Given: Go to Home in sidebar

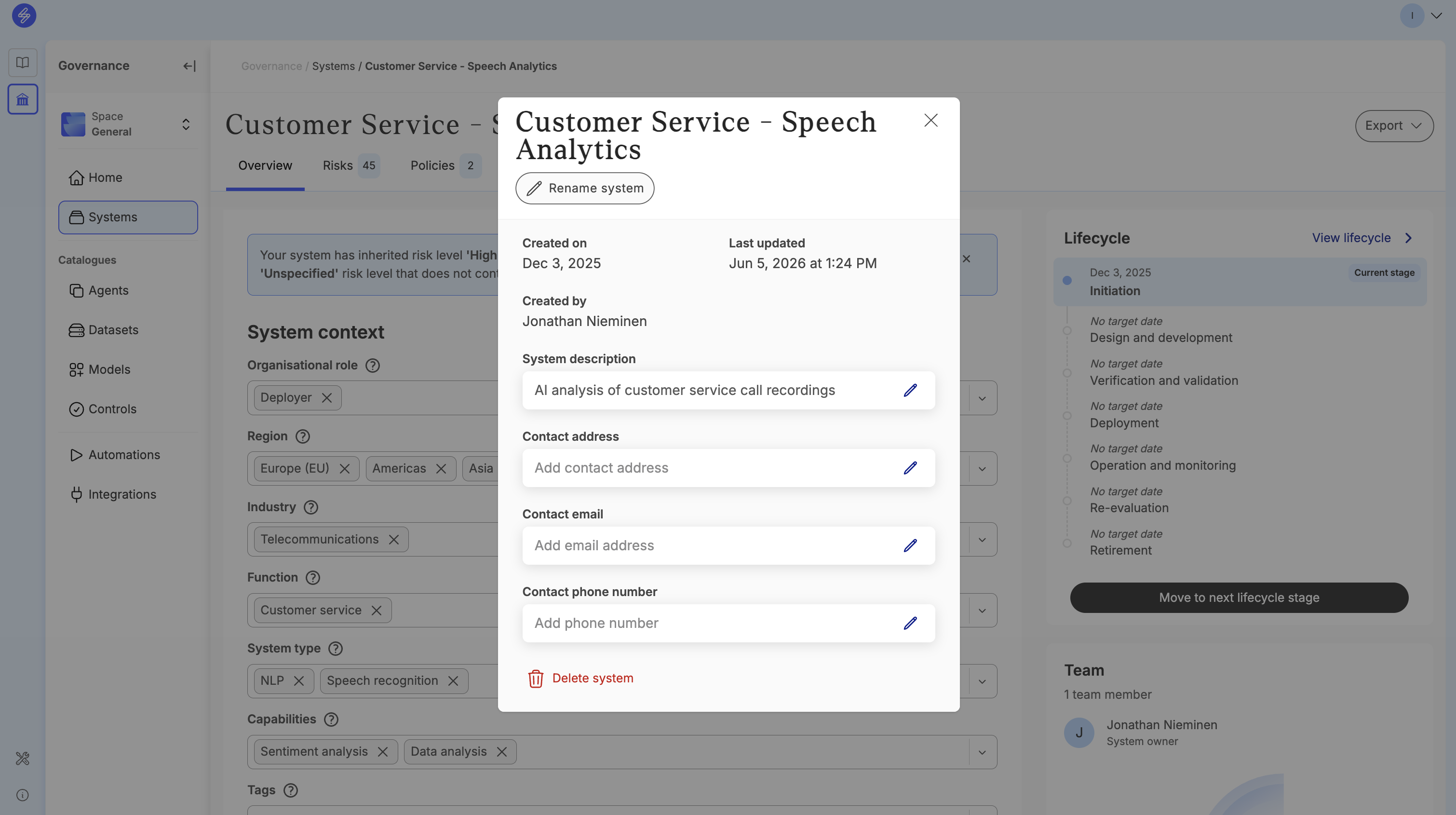Looking at the screenshot, I should click(x=128, y=177).
